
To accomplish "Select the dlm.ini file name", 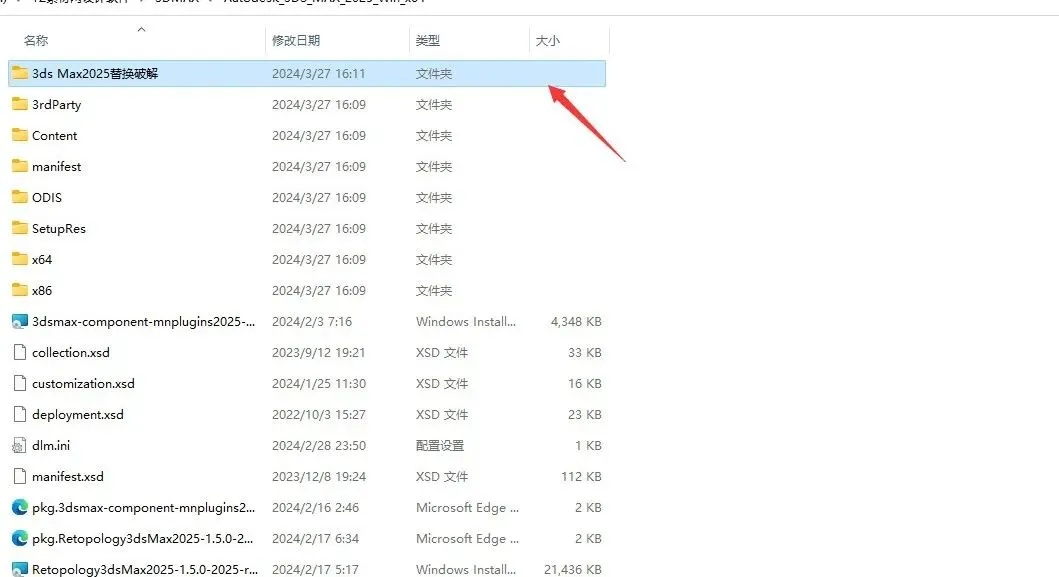I will click(51, 446).
